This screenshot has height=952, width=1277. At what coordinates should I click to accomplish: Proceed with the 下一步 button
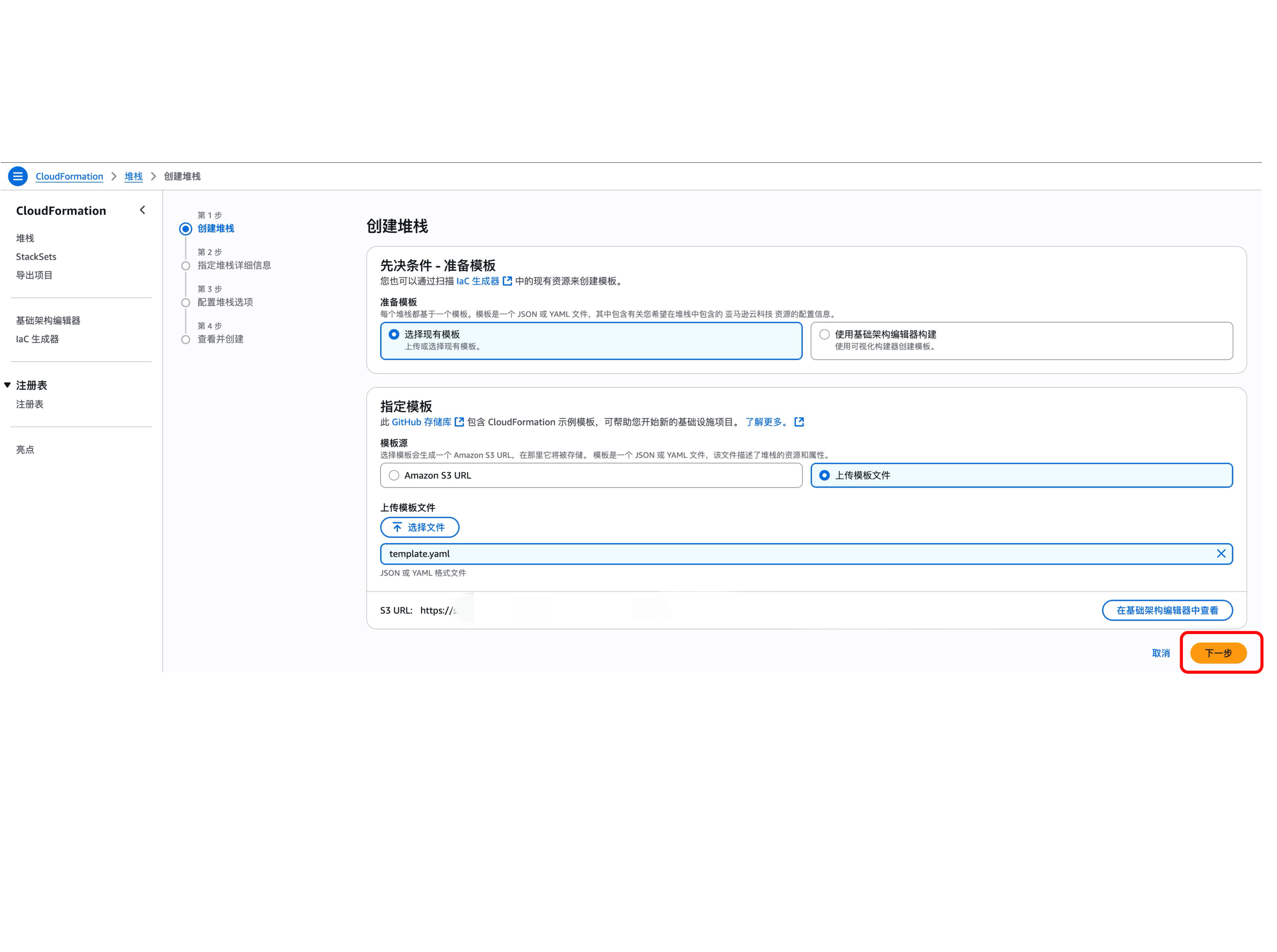(1218, 653)
